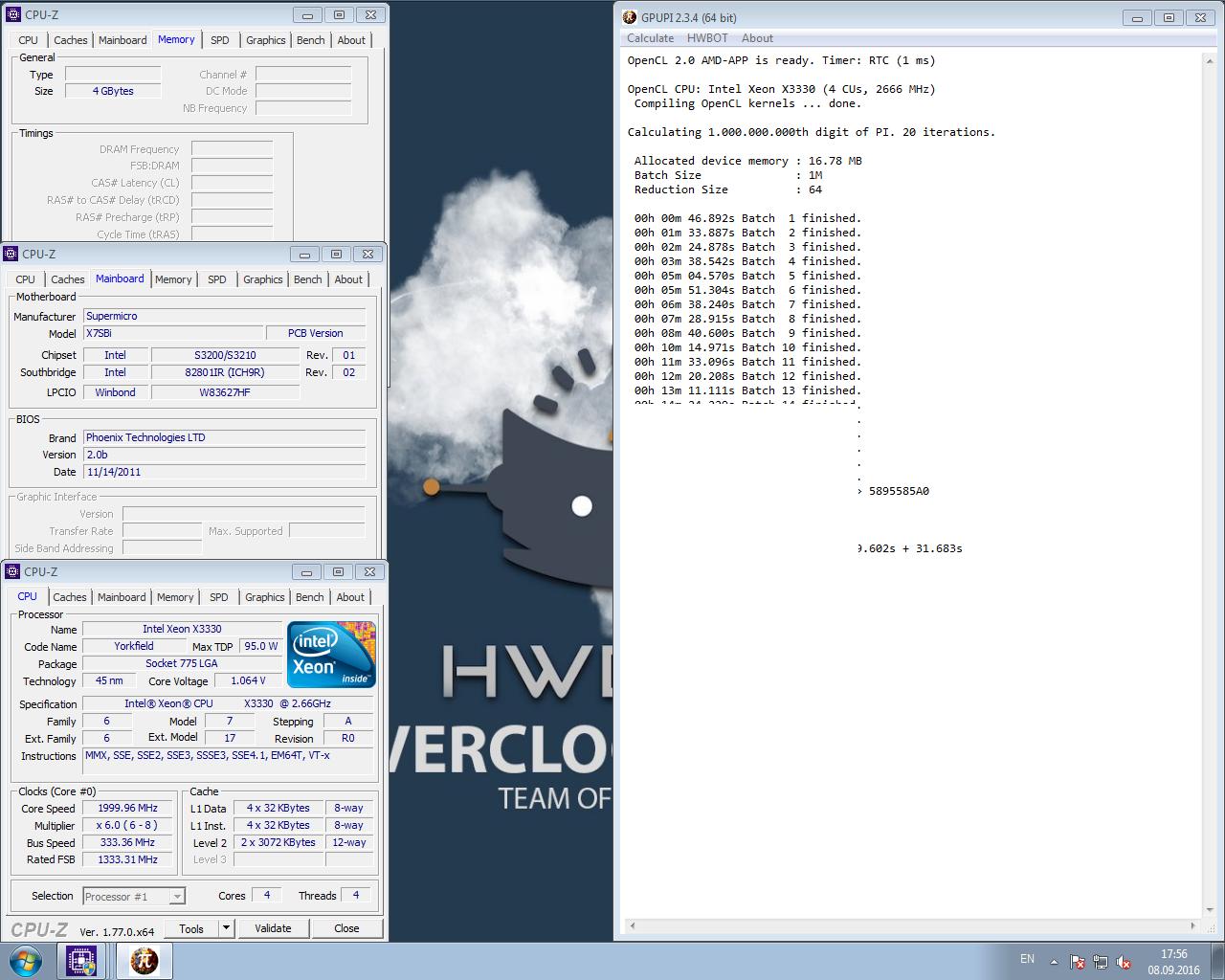Click the volume tray icon

click(1124, 962)
